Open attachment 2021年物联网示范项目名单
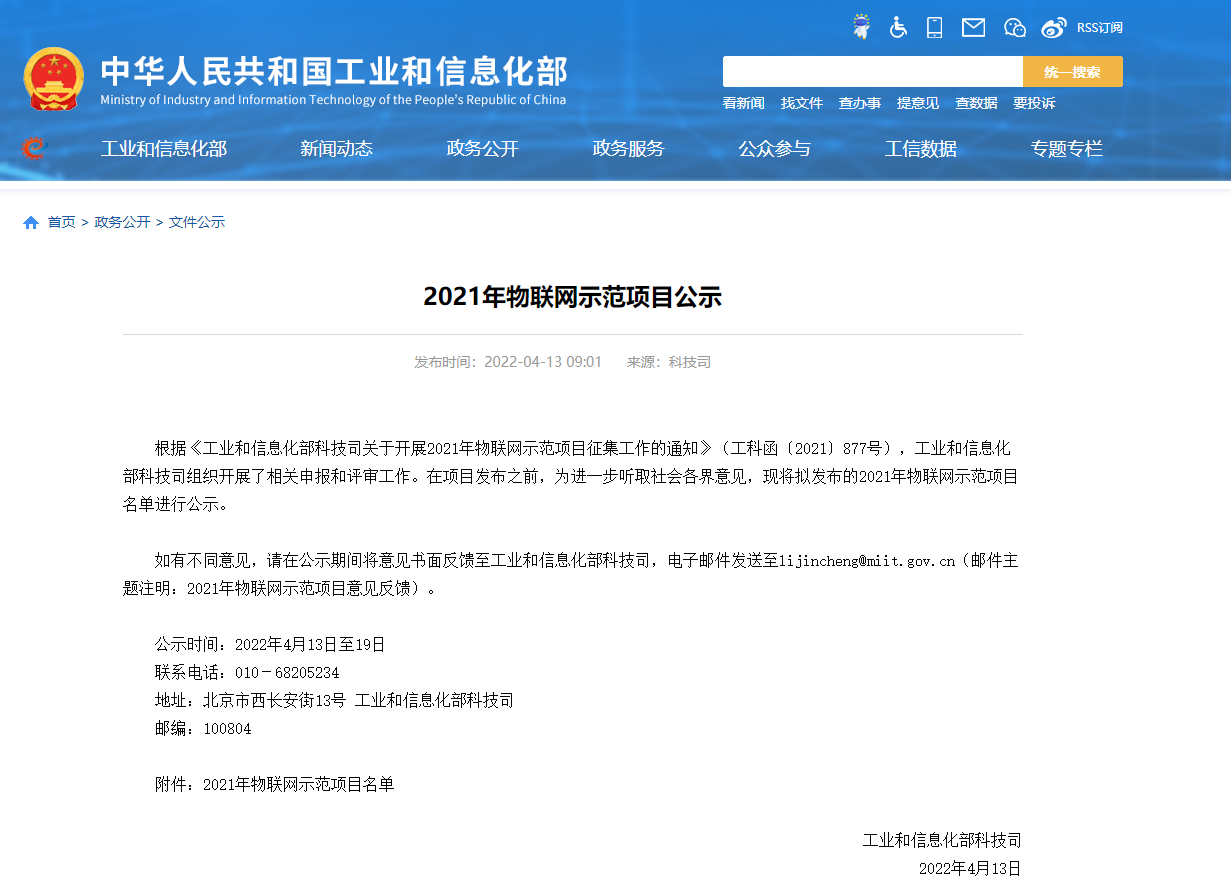The image size is (1231, 878). [x=299, y=785]
